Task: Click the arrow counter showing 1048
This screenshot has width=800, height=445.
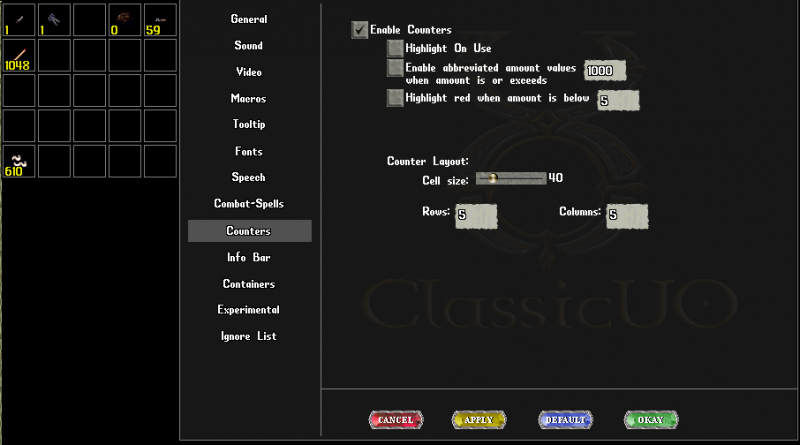Action: [x=19, y=55]
